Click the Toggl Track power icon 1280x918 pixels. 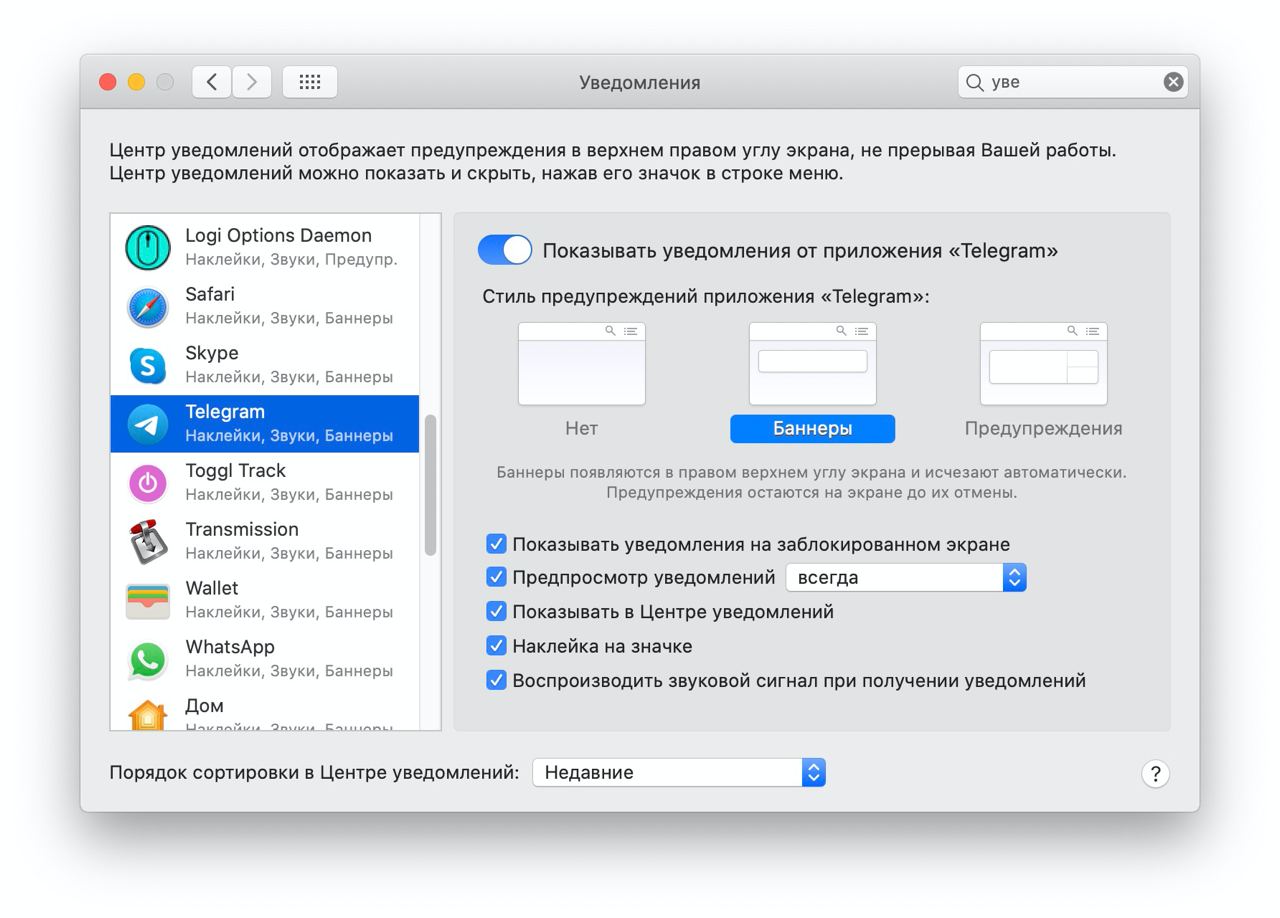148,484
